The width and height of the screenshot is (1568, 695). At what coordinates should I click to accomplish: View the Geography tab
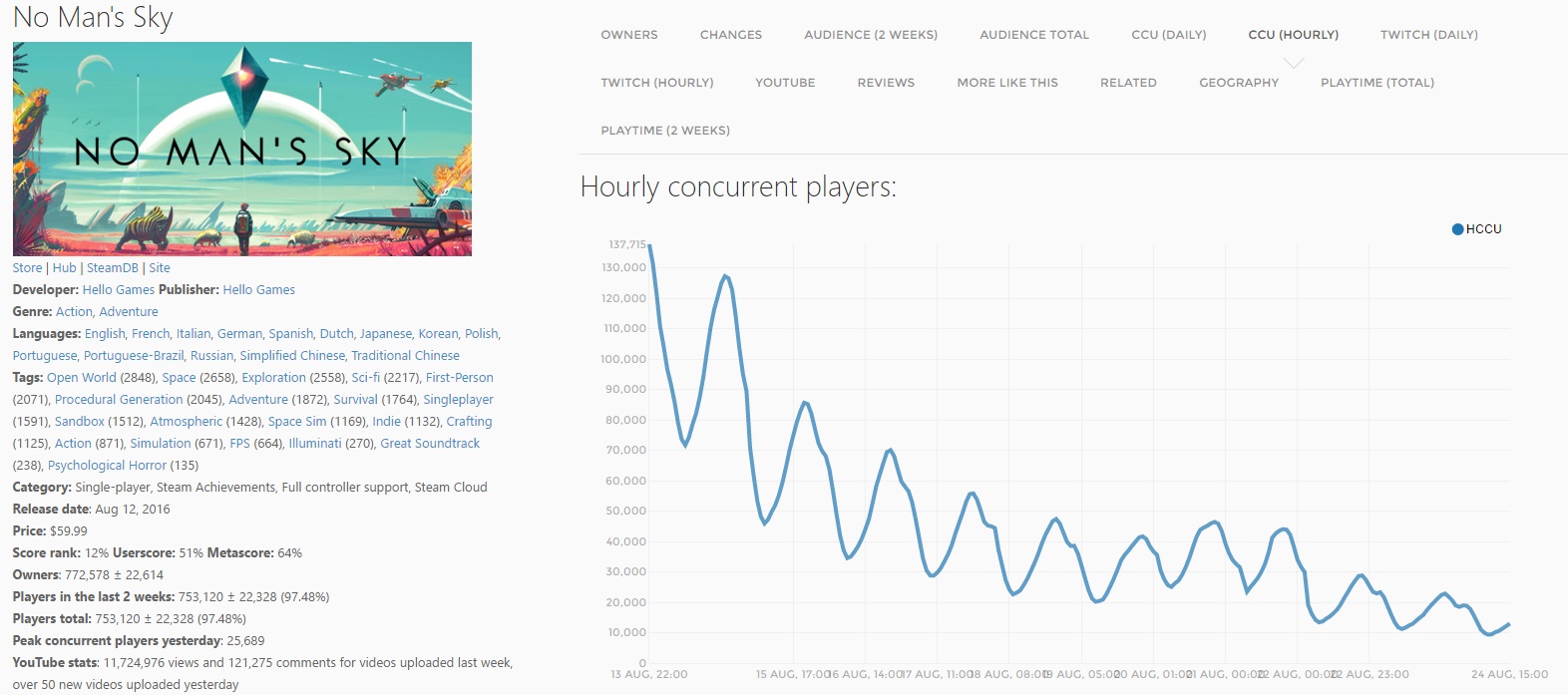click(x=1239, y=83)
